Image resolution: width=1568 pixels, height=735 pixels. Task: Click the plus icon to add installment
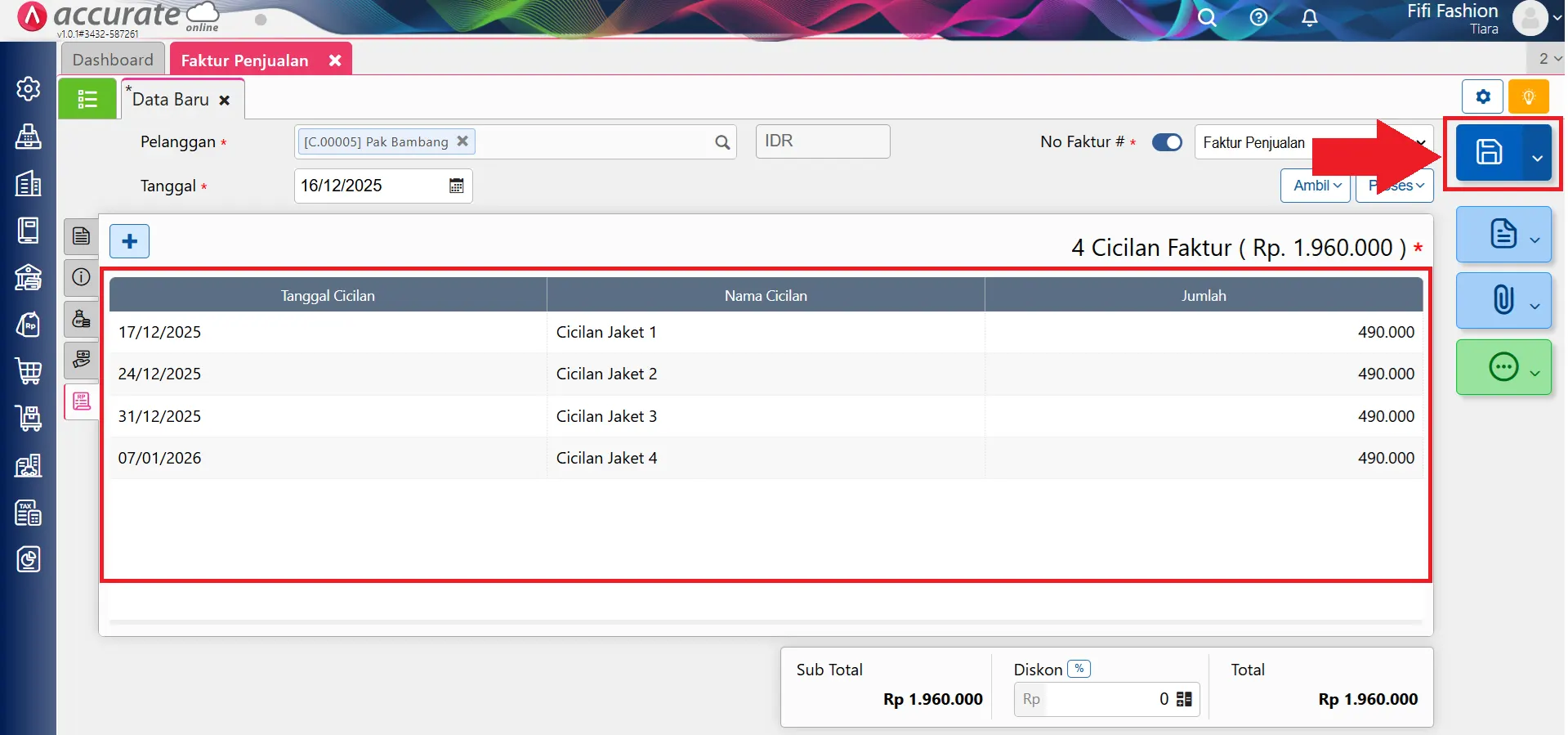[129, 241]
